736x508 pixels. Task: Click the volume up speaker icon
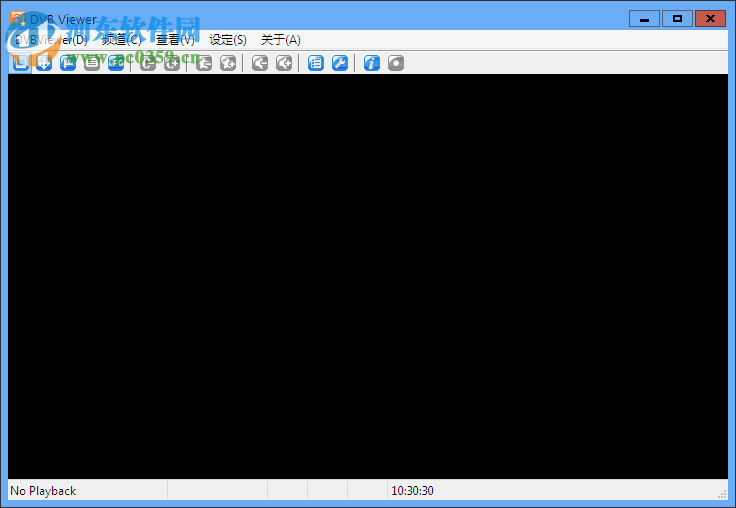coord(284,63)
